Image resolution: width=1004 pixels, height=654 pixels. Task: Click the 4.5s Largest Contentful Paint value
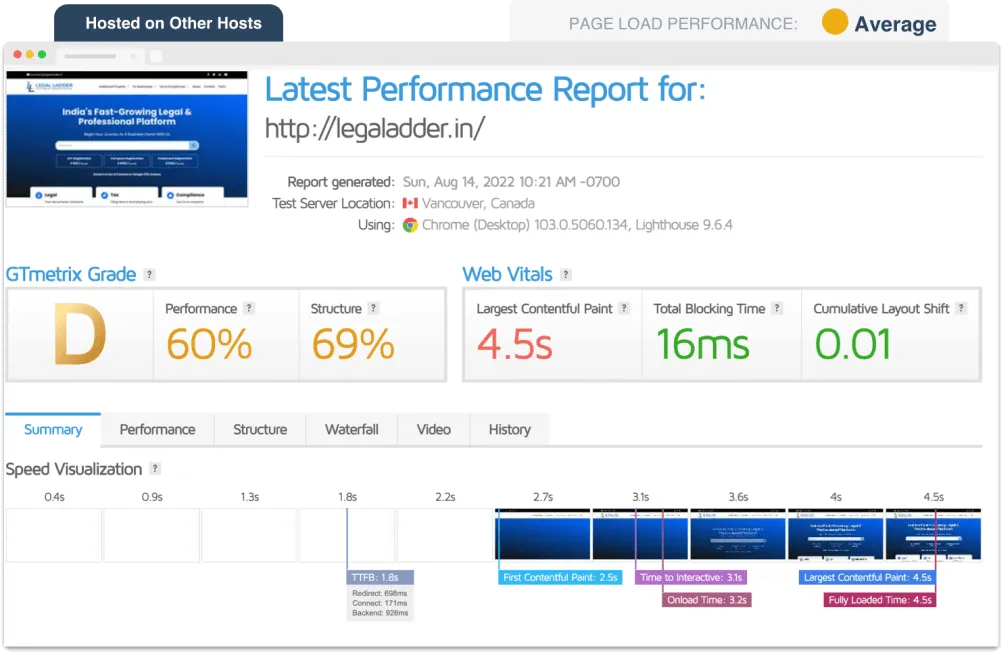pos(515,345)
